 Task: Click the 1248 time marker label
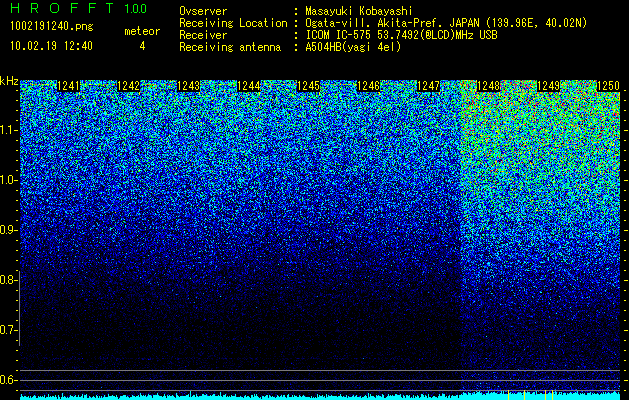(489, 86)
